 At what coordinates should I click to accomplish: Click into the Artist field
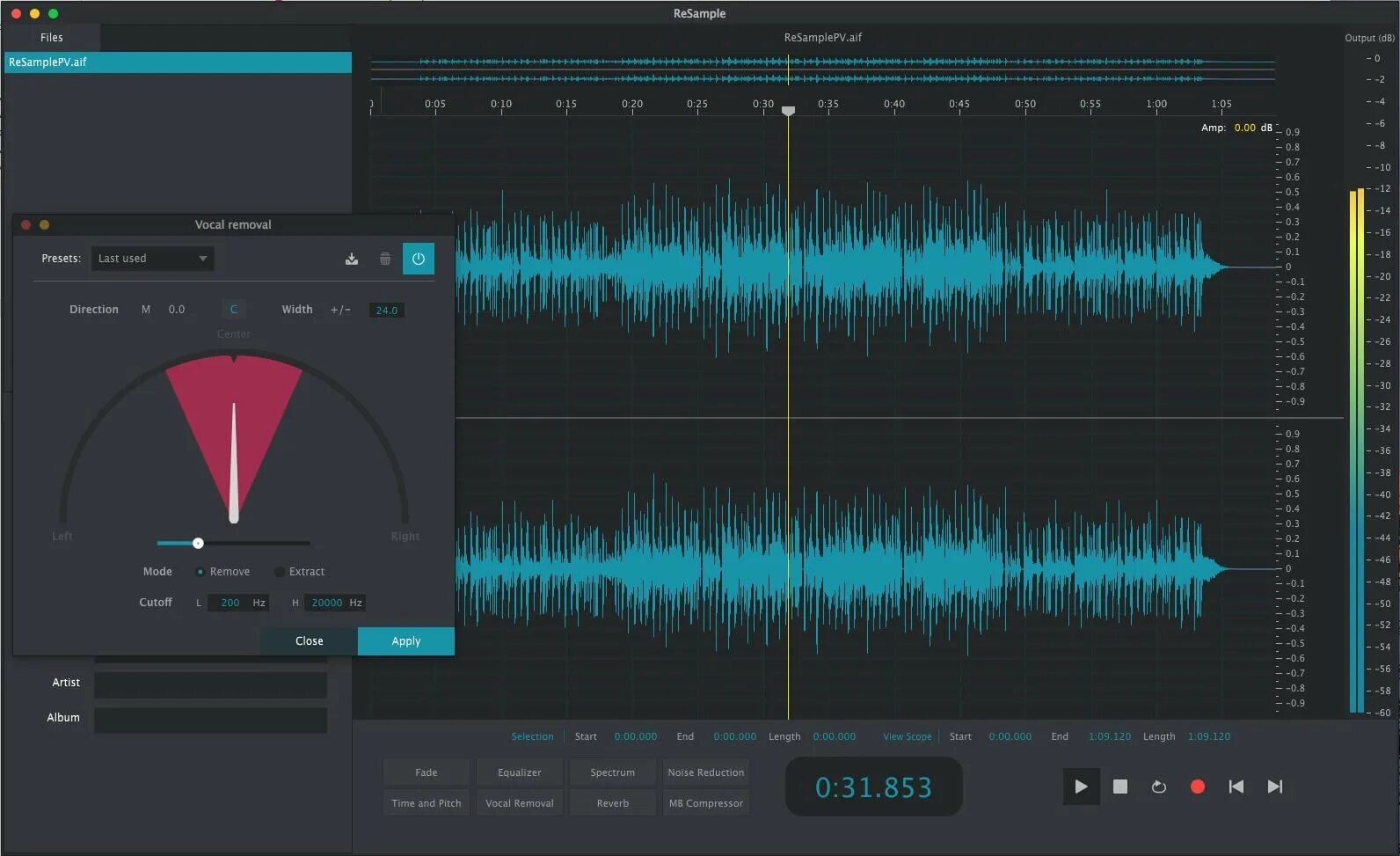pyautogui.click(x=211, y=685)
